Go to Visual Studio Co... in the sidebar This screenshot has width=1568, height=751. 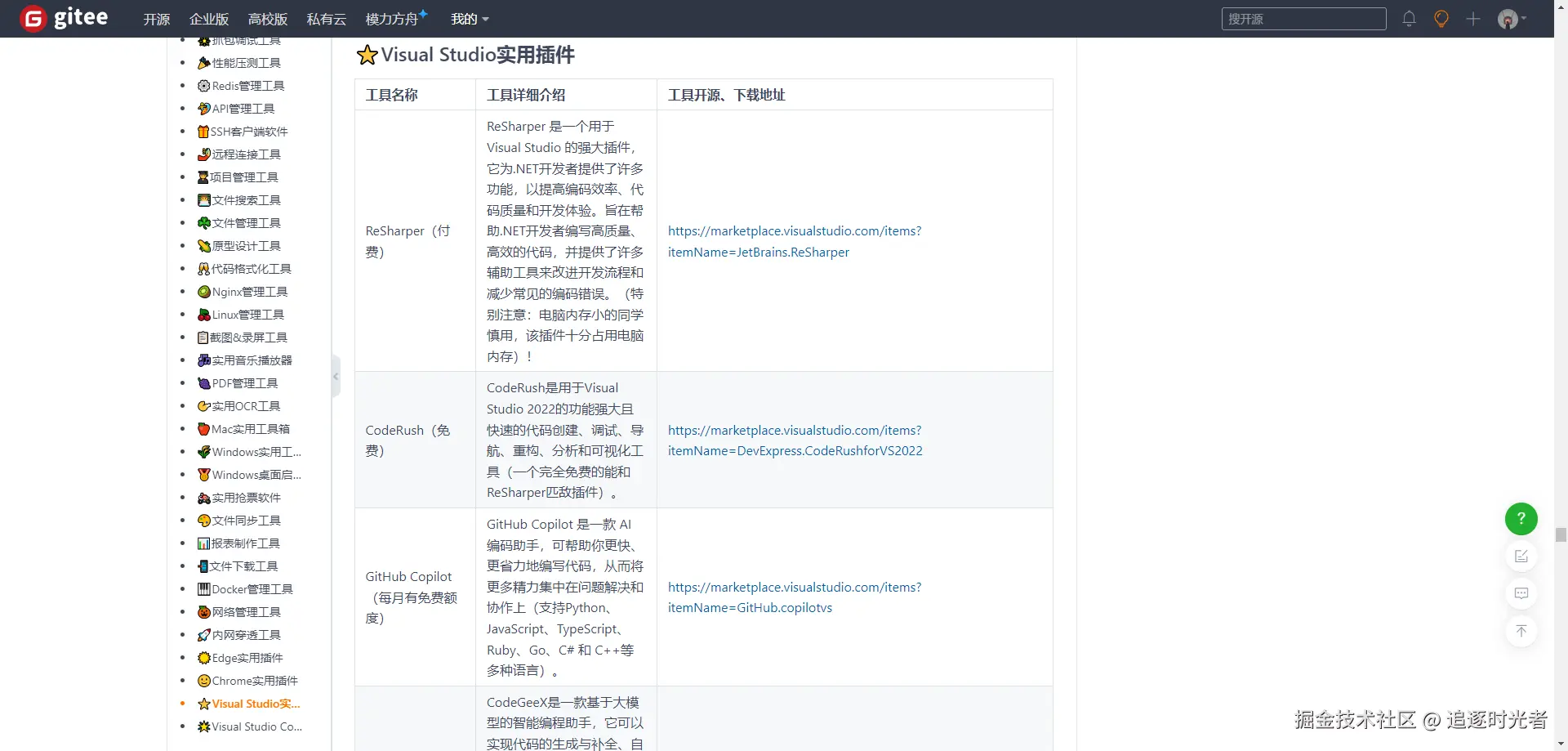click(250, 726)
